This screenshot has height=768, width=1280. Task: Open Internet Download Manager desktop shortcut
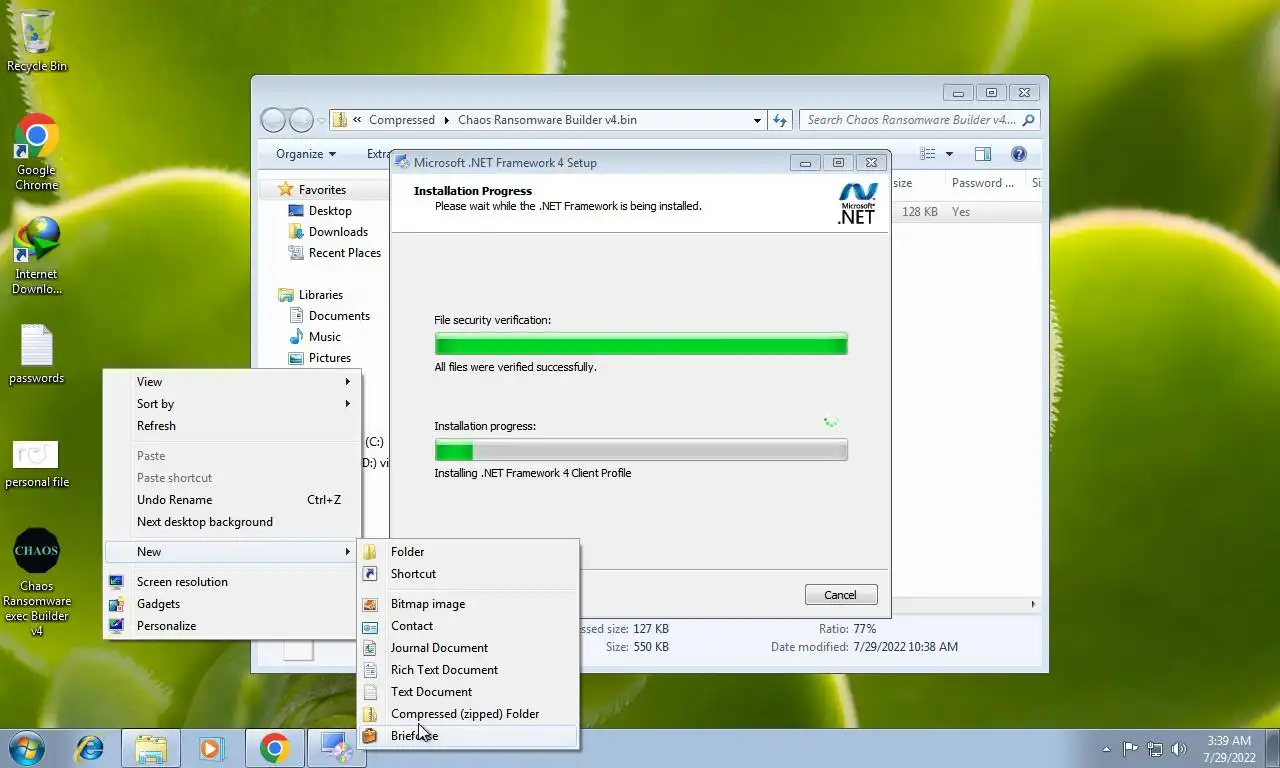[37, 256]
